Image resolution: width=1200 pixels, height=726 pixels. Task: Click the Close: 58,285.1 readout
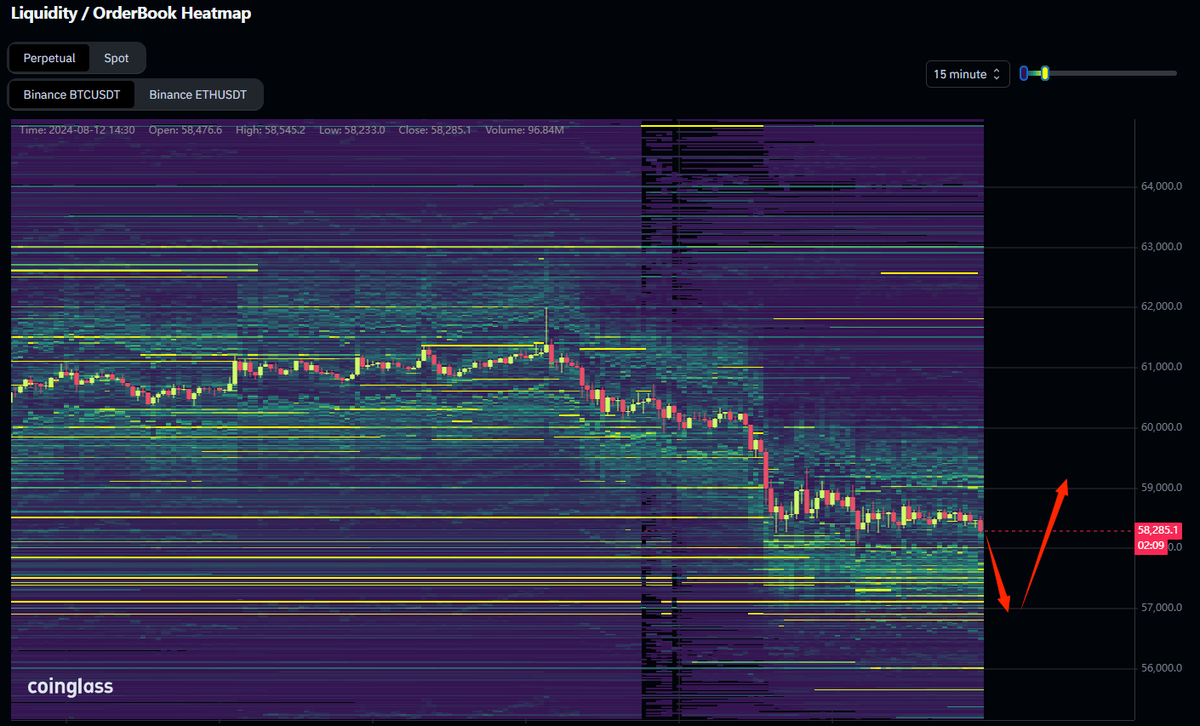click(x=435, y=130)
